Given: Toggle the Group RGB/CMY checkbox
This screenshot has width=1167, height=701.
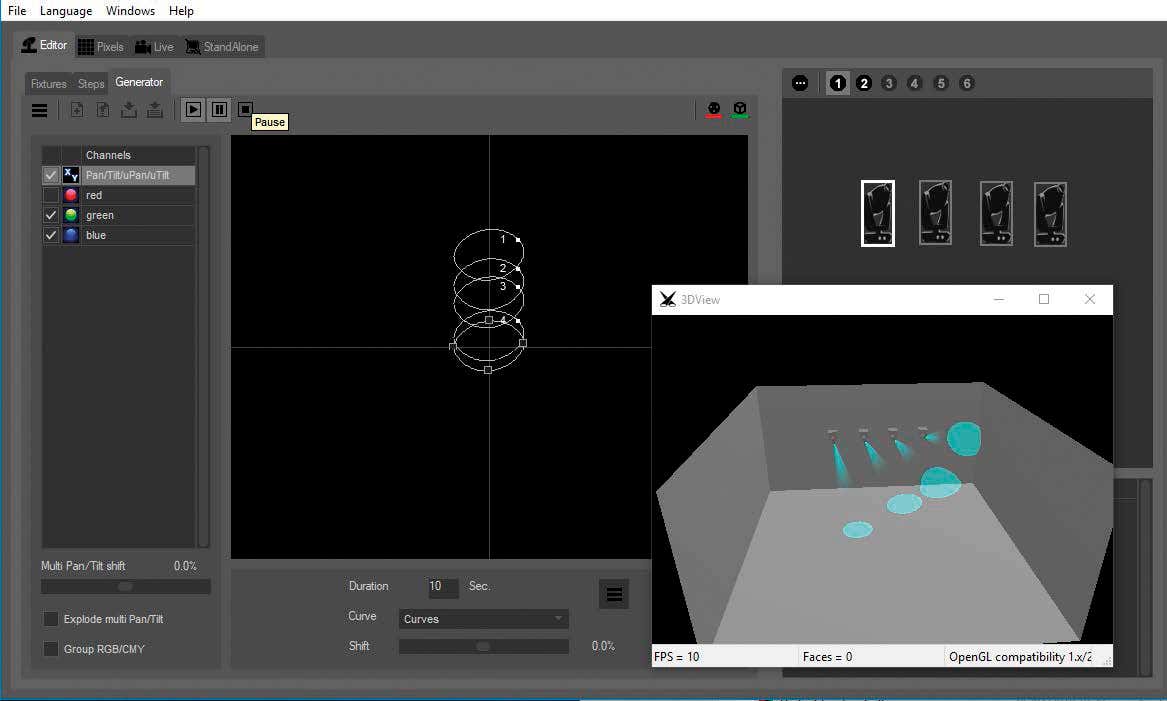Looking at the screenshot, I should [51, 649].
